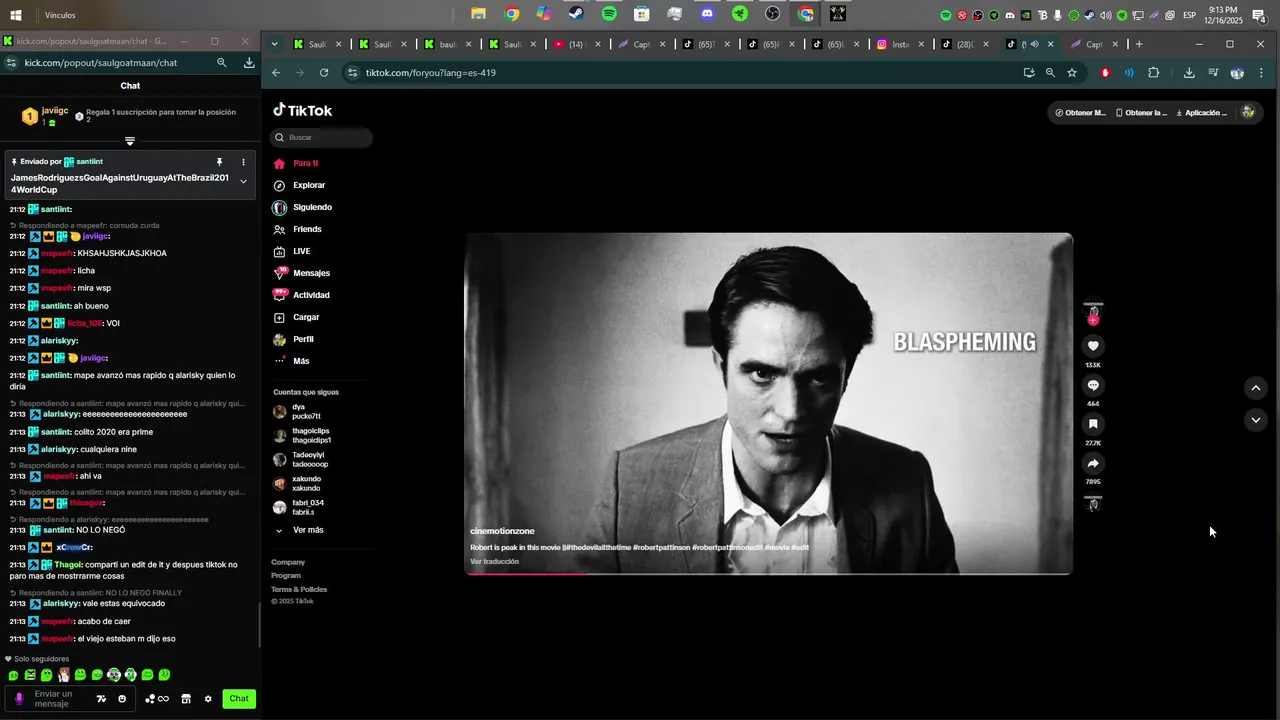This screenshot has height=720, width=1280.
Task: Open Chrome three-dot menu in TikTok window
Action: (x=1261, y=73)
